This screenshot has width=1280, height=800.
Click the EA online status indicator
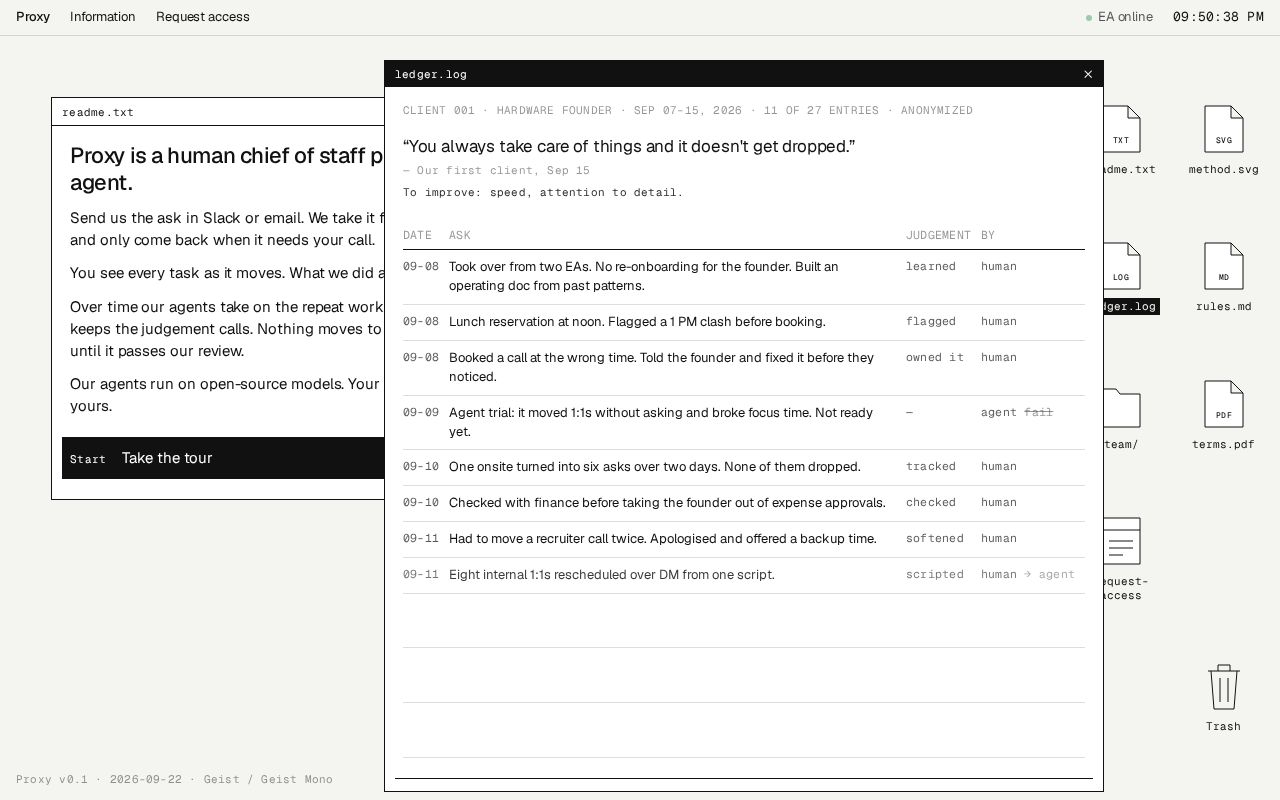[1119, 17]
